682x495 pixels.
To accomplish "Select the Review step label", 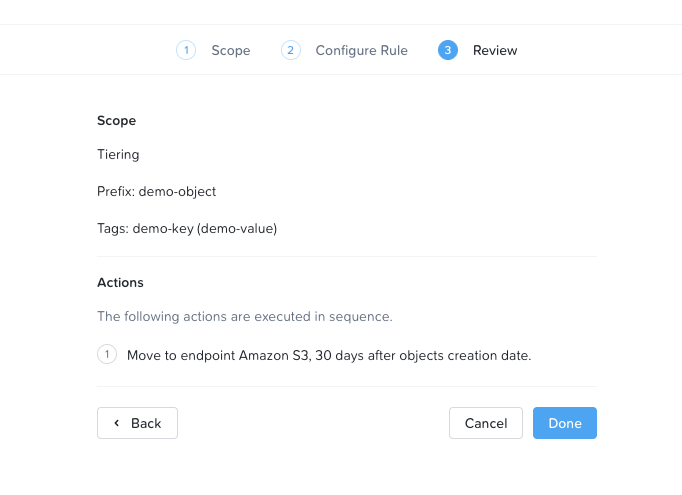I will click(x=495, y=50).
